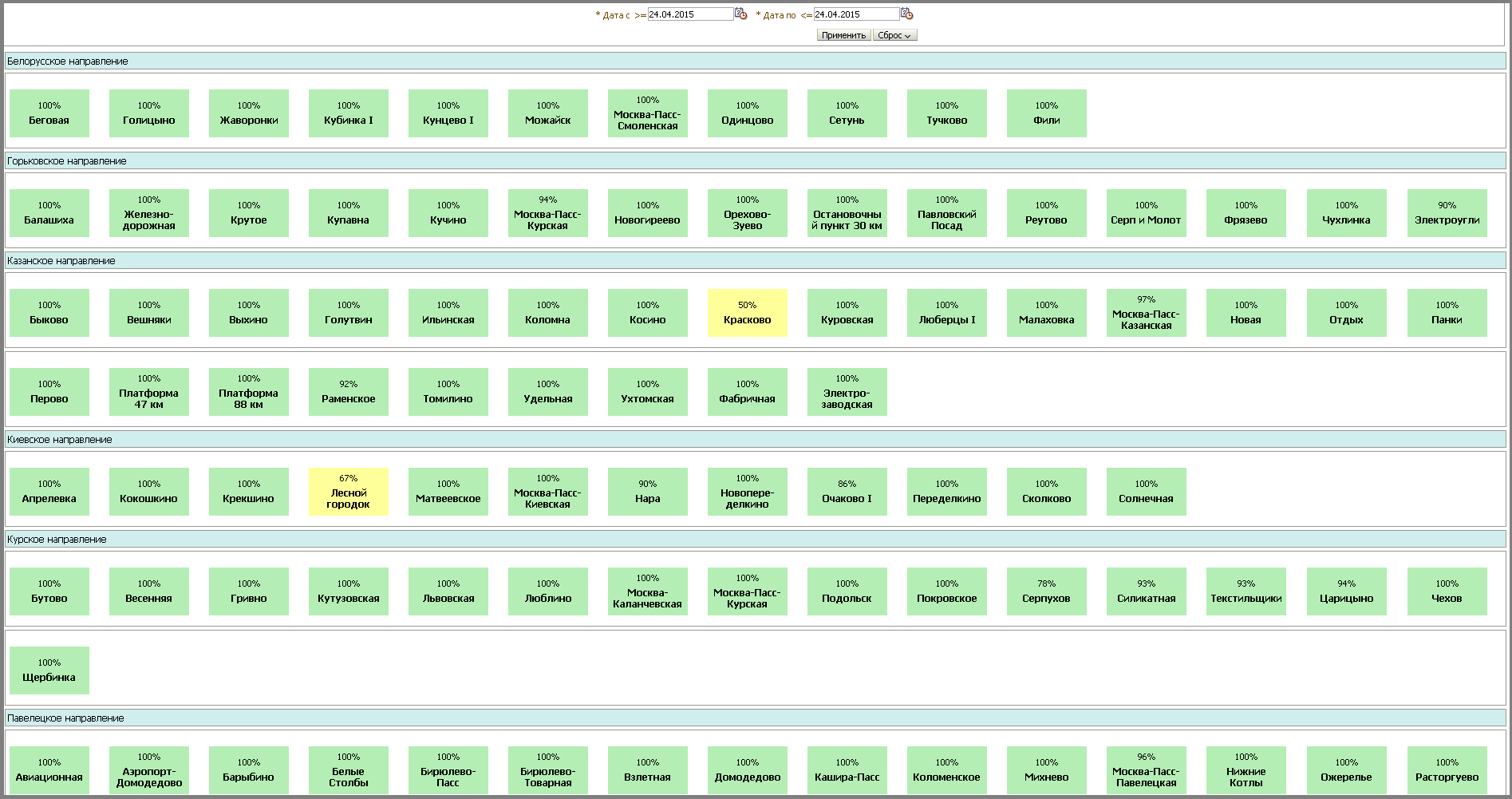The image size is (1512, 799).
Task: Open the Нижние Котлы station tile
Action: (x=1246, y=770)
